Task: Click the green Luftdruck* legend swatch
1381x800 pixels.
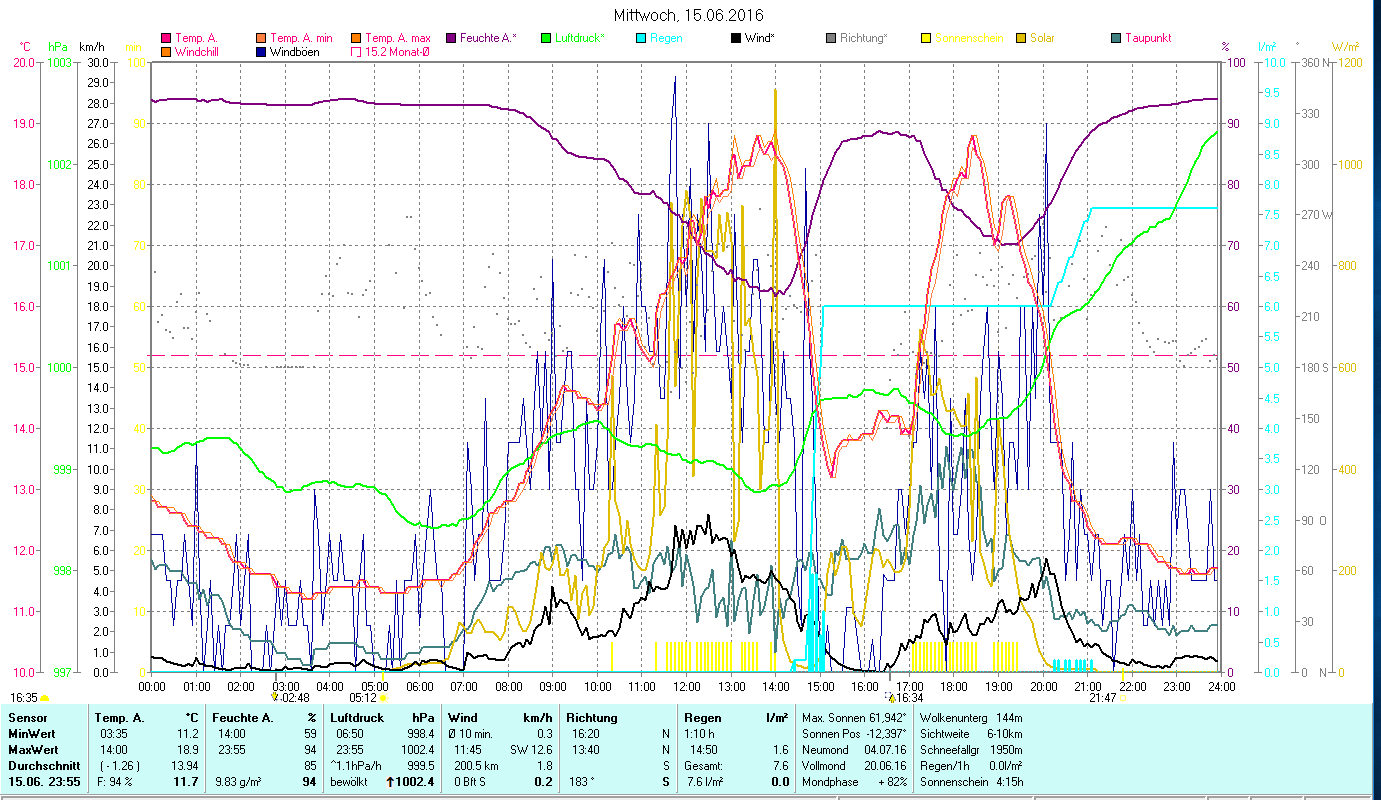Action: point(545,38)
